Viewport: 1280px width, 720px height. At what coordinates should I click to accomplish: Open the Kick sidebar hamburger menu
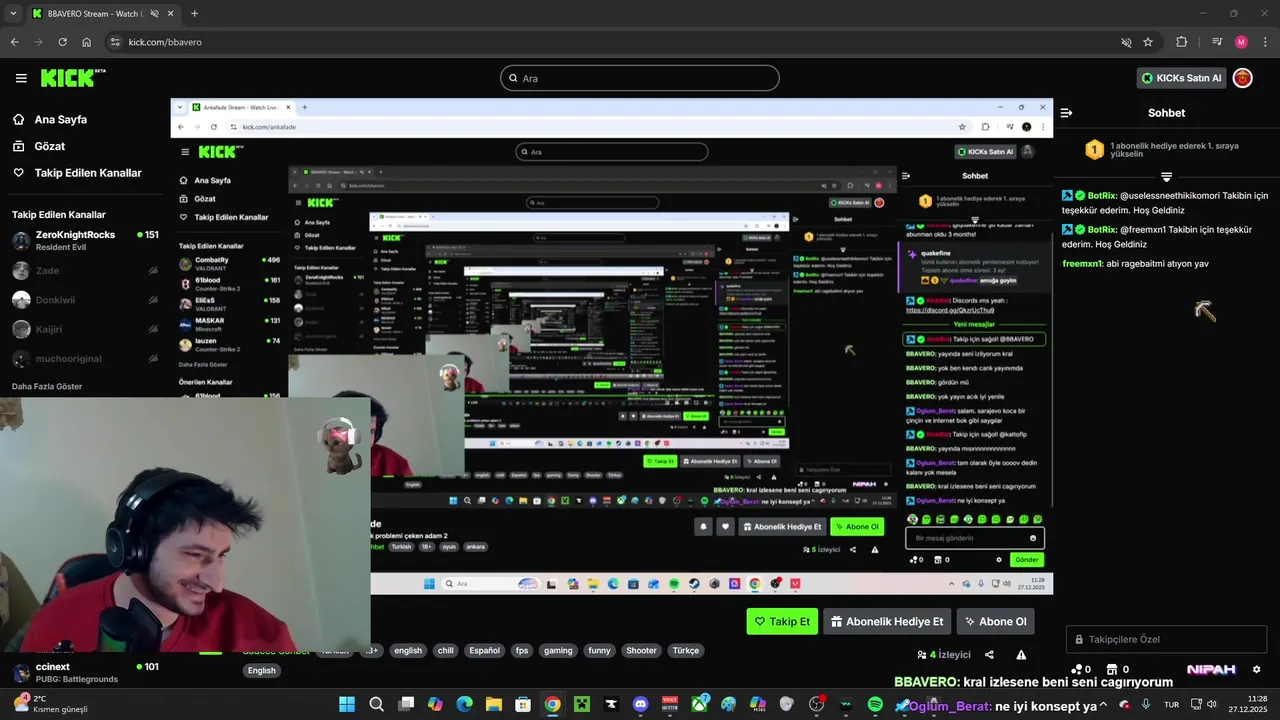click(21, 78)
